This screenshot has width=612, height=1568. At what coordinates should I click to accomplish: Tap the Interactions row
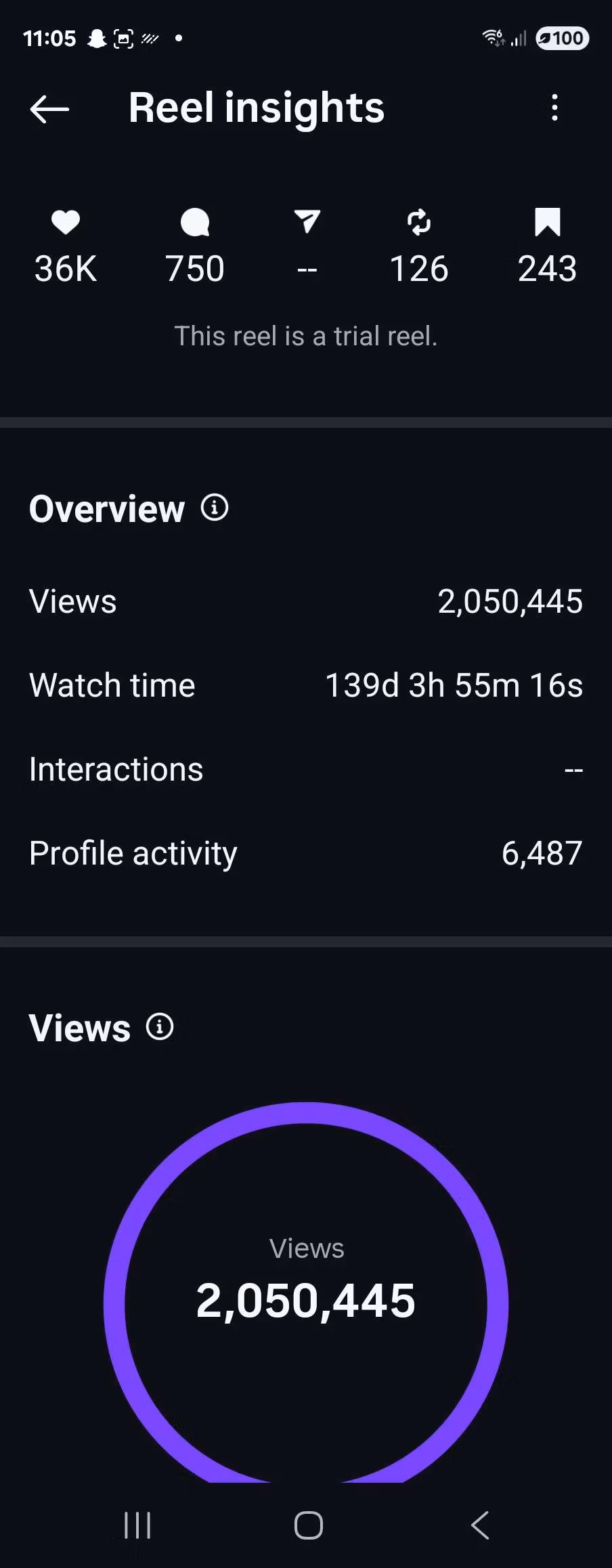[x=306, y=769]
